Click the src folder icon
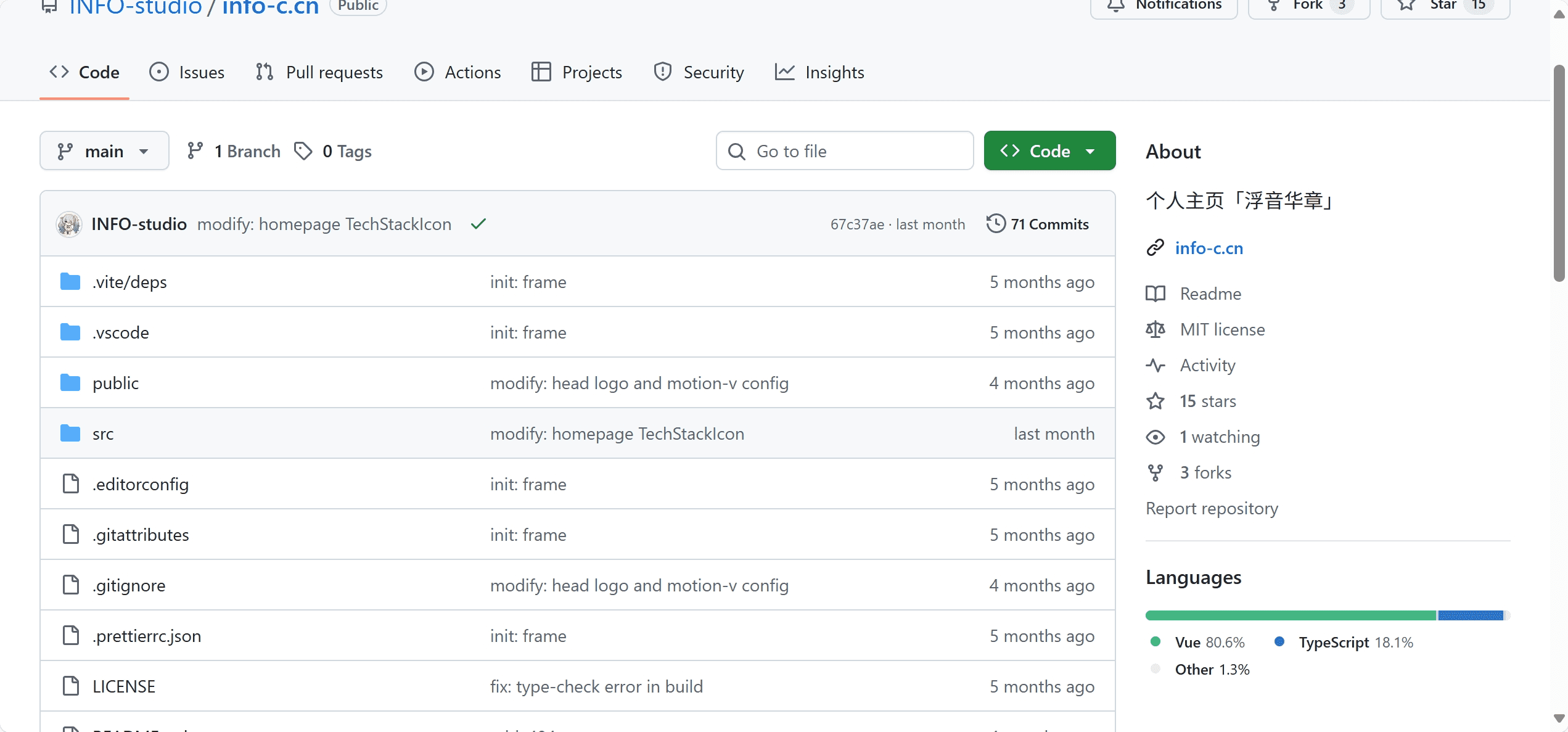 (70, 433)
